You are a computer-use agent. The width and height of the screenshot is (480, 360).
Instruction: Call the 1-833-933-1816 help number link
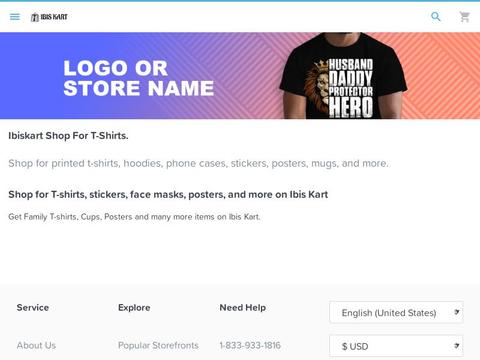click(250, 345)
